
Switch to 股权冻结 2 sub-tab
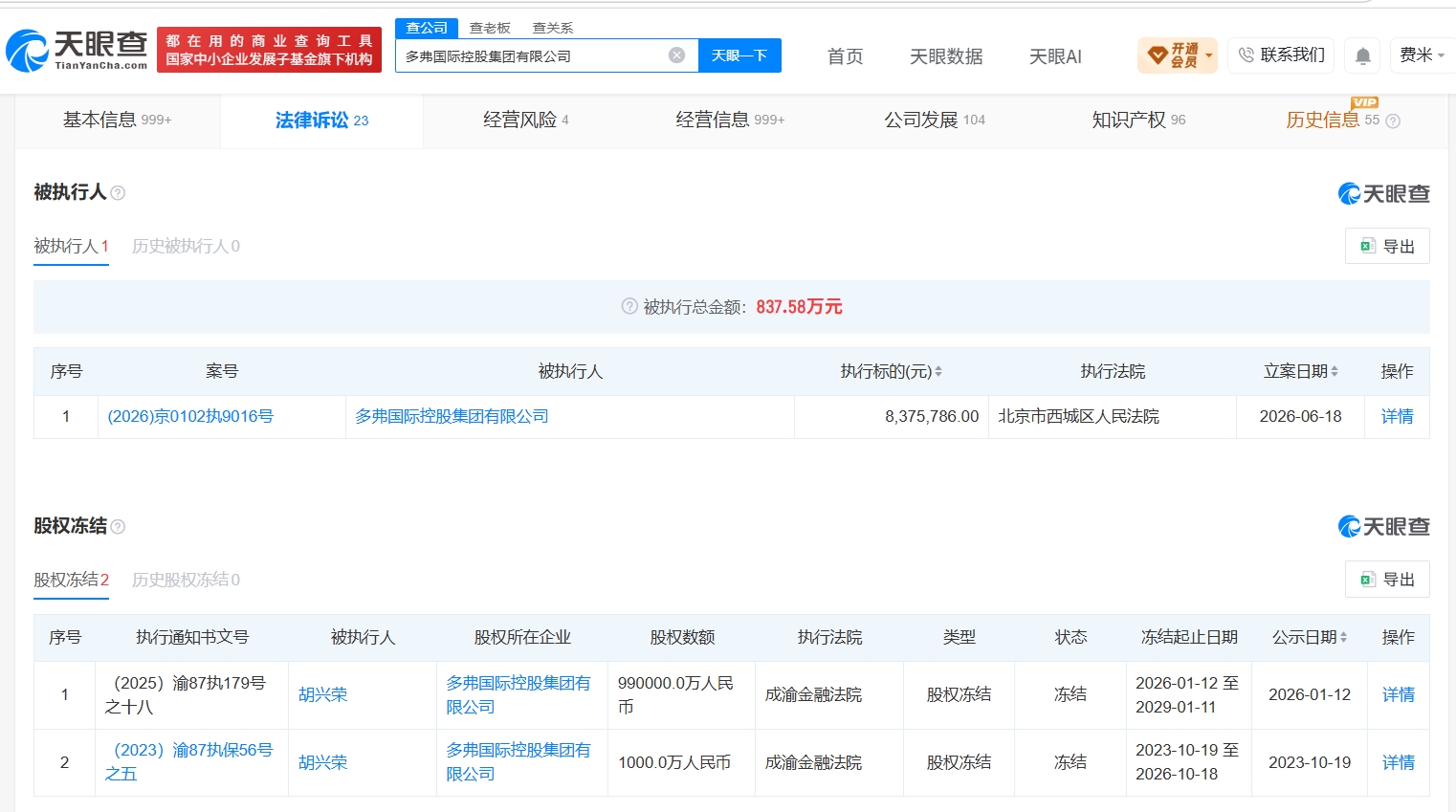pyautogui.click(x=72, y=581)
